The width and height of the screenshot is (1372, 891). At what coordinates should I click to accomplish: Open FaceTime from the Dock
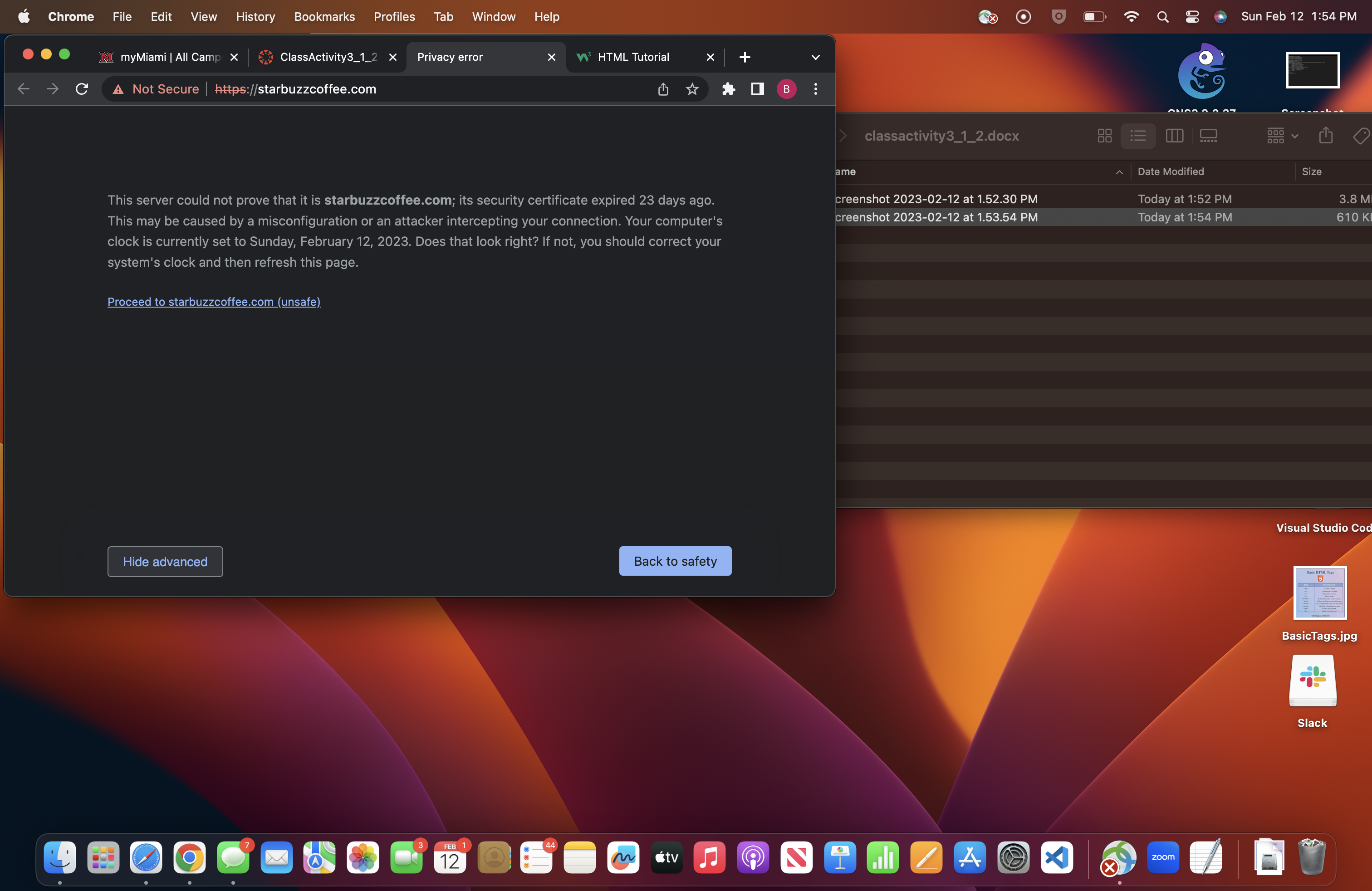coord(407,857)
